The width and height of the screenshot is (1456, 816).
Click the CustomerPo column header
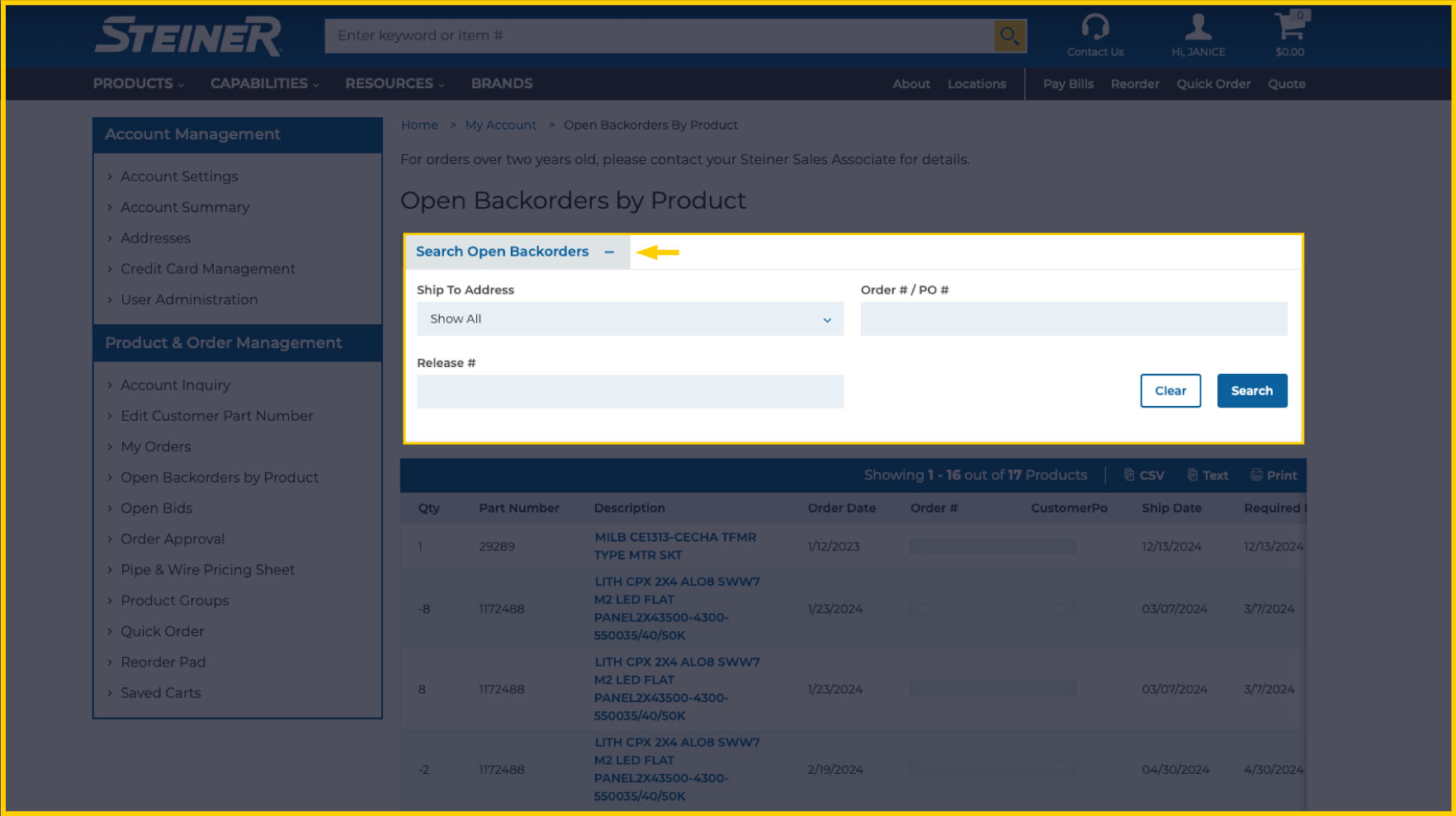(x=1069, y=508)
